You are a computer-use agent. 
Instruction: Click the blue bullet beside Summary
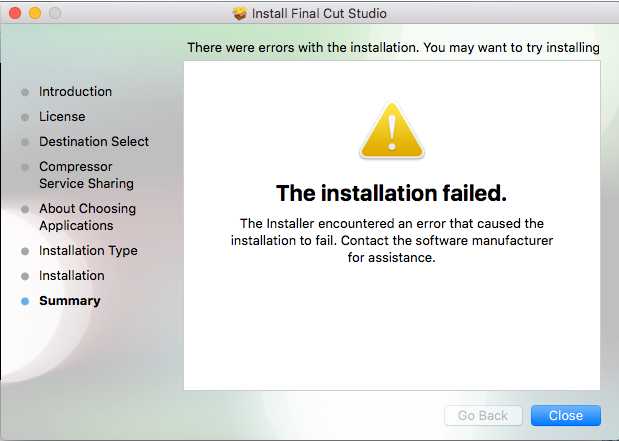(x=25, y=302)
